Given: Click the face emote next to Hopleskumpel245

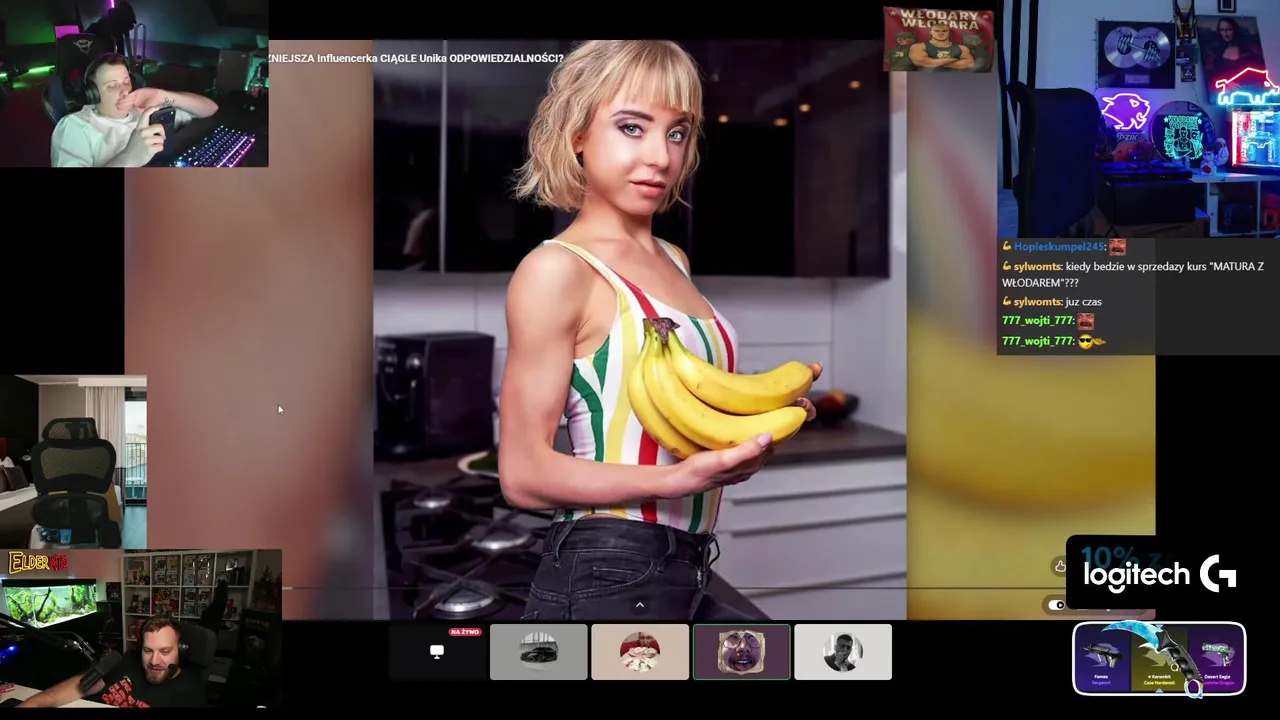Looking at the screenshot, I should pos(1117,247).
